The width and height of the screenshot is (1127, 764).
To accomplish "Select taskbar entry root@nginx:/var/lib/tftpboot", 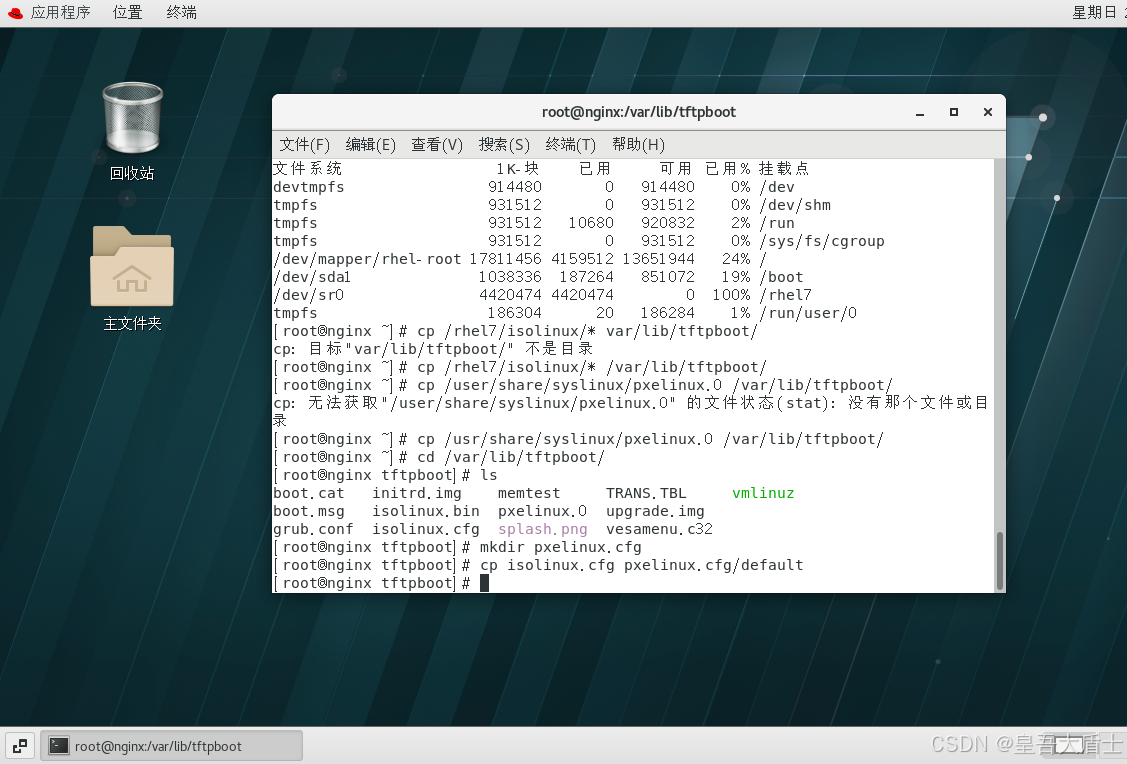I will pos(172,746).
